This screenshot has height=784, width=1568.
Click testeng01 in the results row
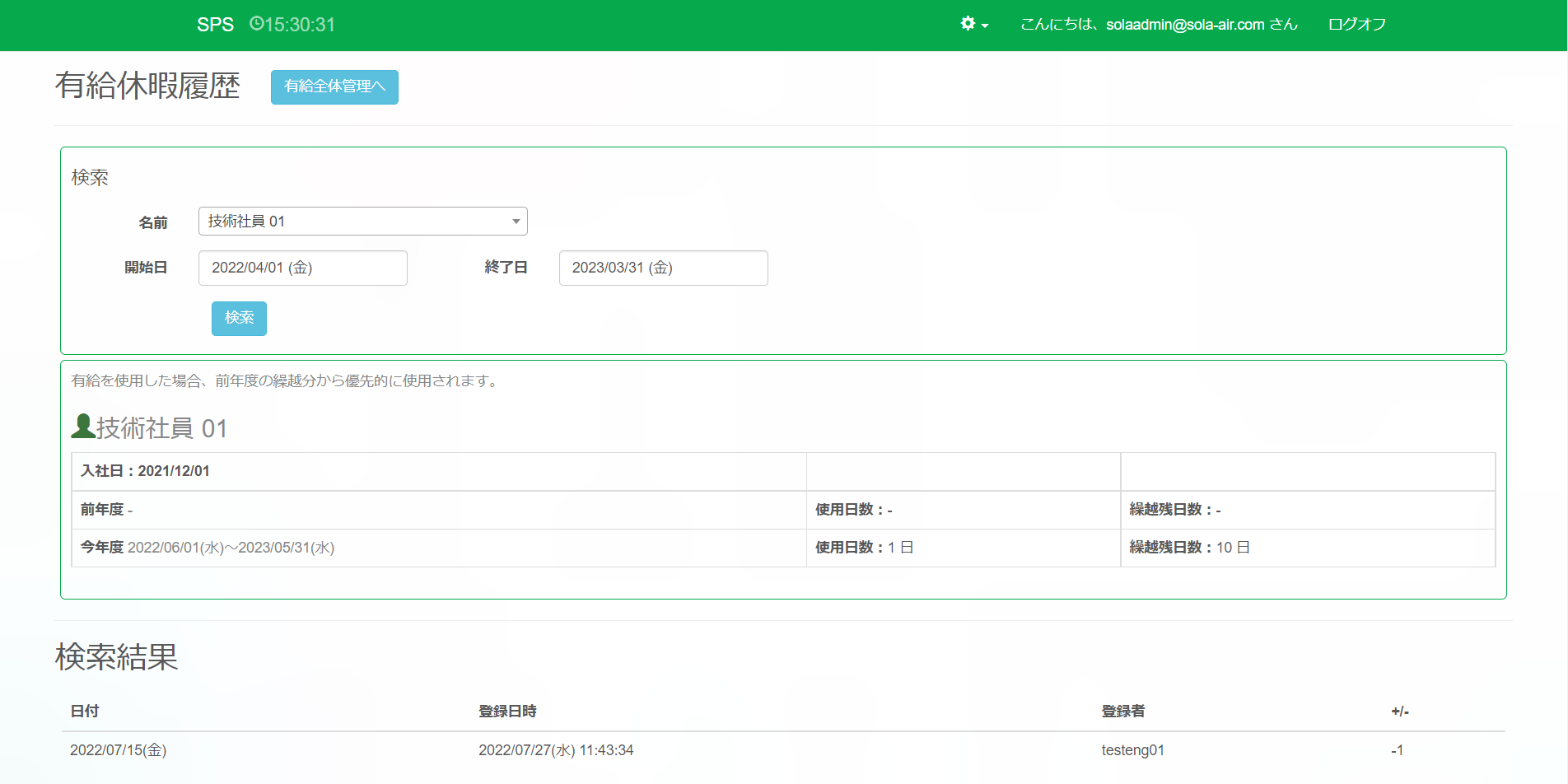pos(1132,750)
